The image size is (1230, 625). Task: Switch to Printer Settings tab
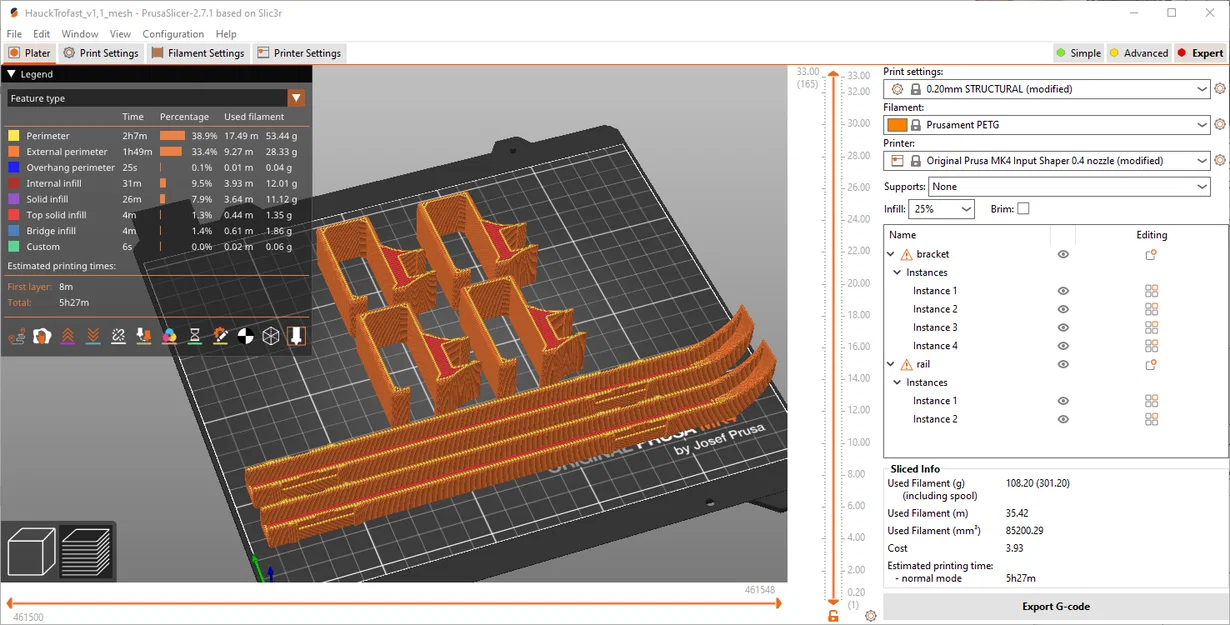(299, 53)
